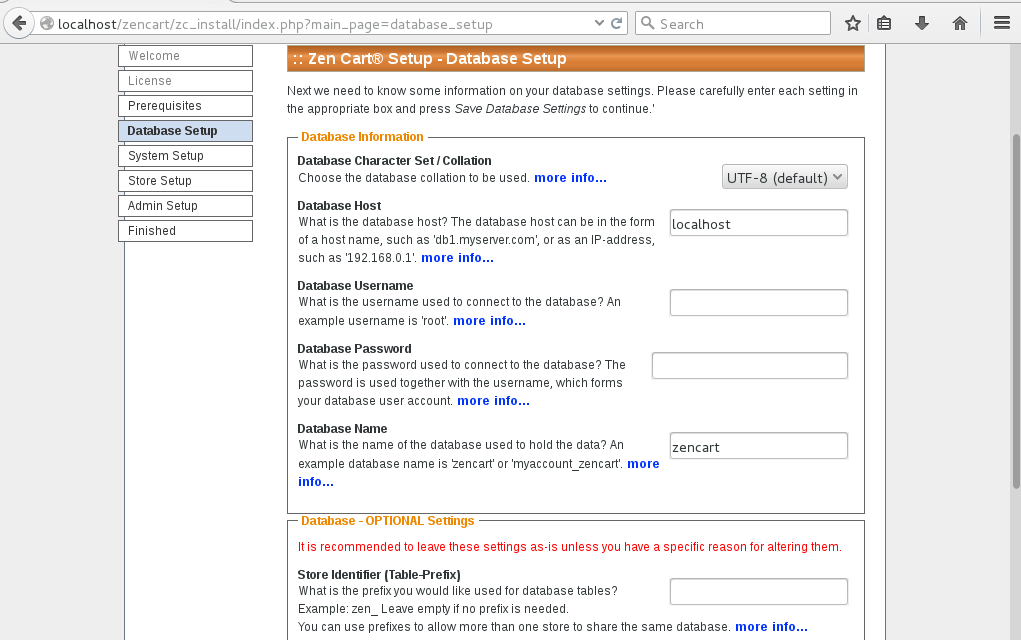Open the downloads arrow icon
Screen dimensions: 1021x640
(921, 24)
